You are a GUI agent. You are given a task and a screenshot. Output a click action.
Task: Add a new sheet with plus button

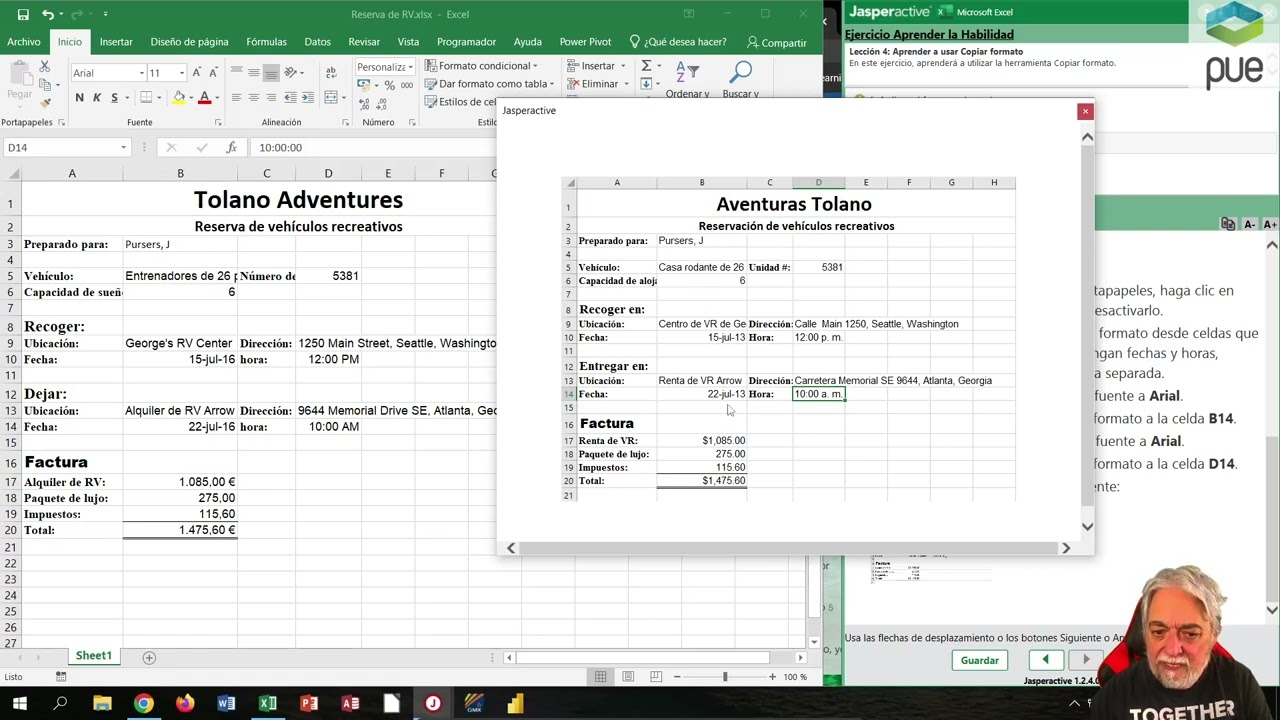point(149,657)
